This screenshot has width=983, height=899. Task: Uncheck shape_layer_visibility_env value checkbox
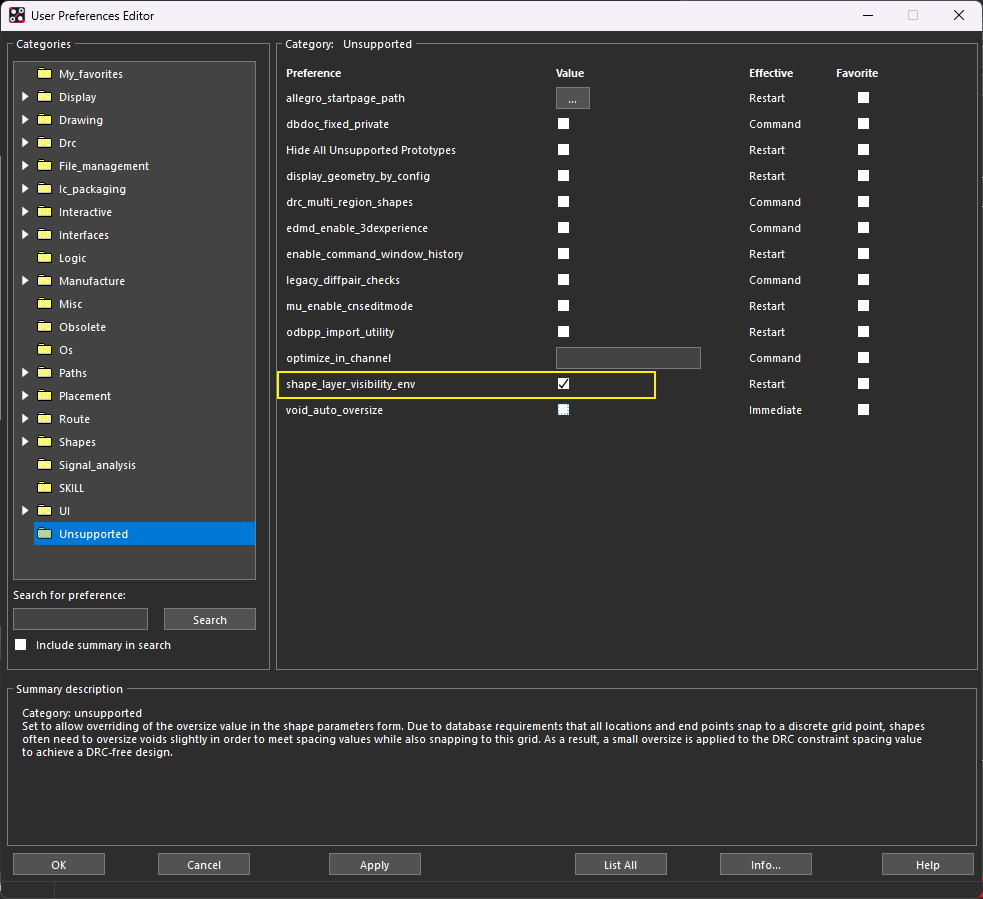click(564, 384)
